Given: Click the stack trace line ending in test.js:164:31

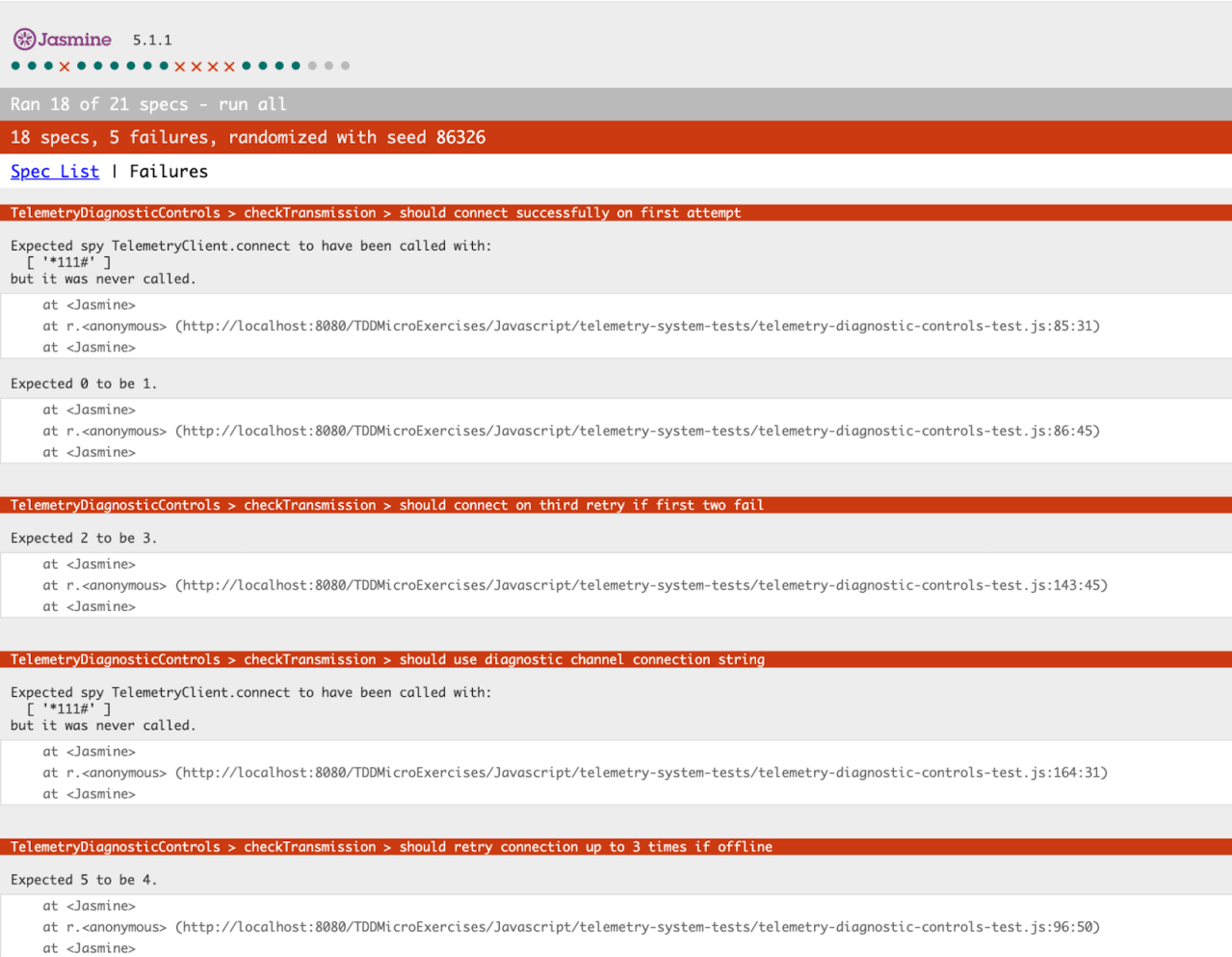Looking at the screenshot, I should click(x=575, y=773).
